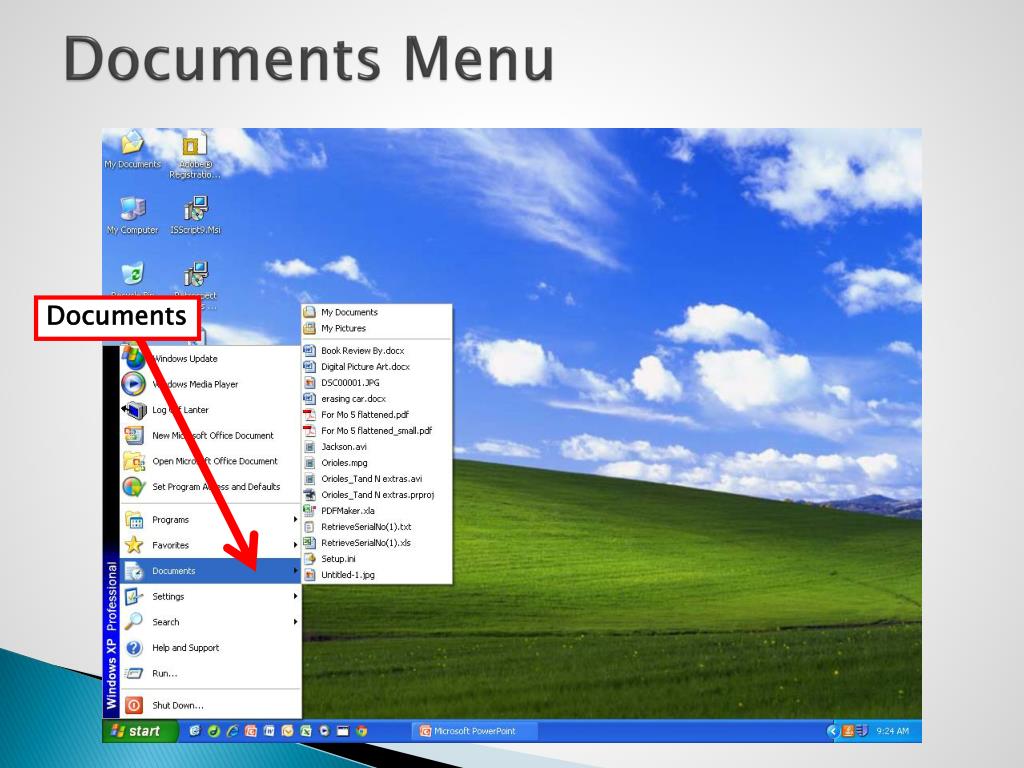Expand the Programs submenu arrow

pos(295,520)
